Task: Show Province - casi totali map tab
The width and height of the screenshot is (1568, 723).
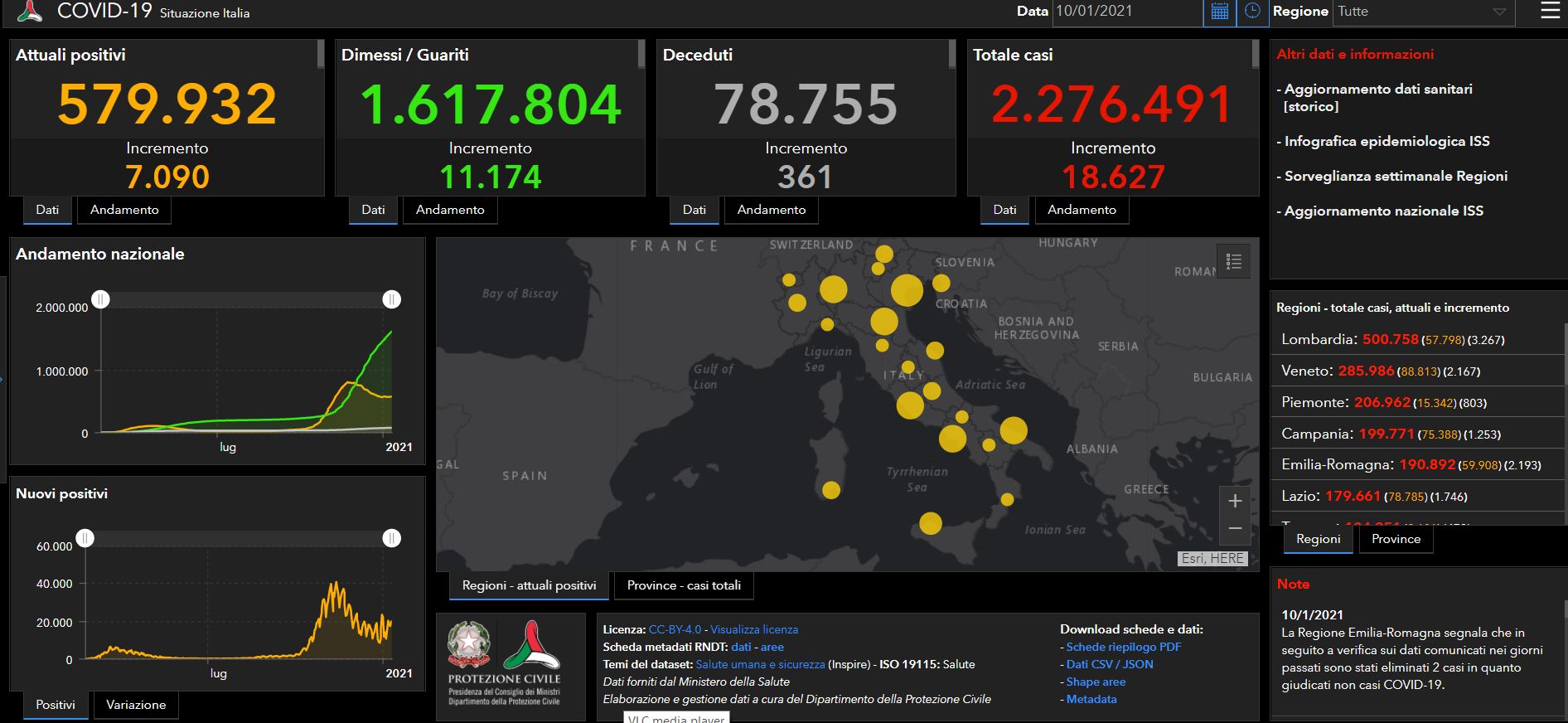Action: [x=684, y=585]
